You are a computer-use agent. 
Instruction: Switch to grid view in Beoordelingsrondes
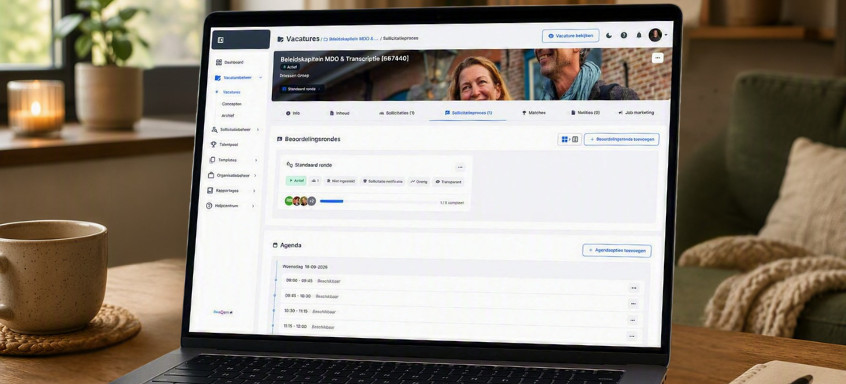[564, 140]
